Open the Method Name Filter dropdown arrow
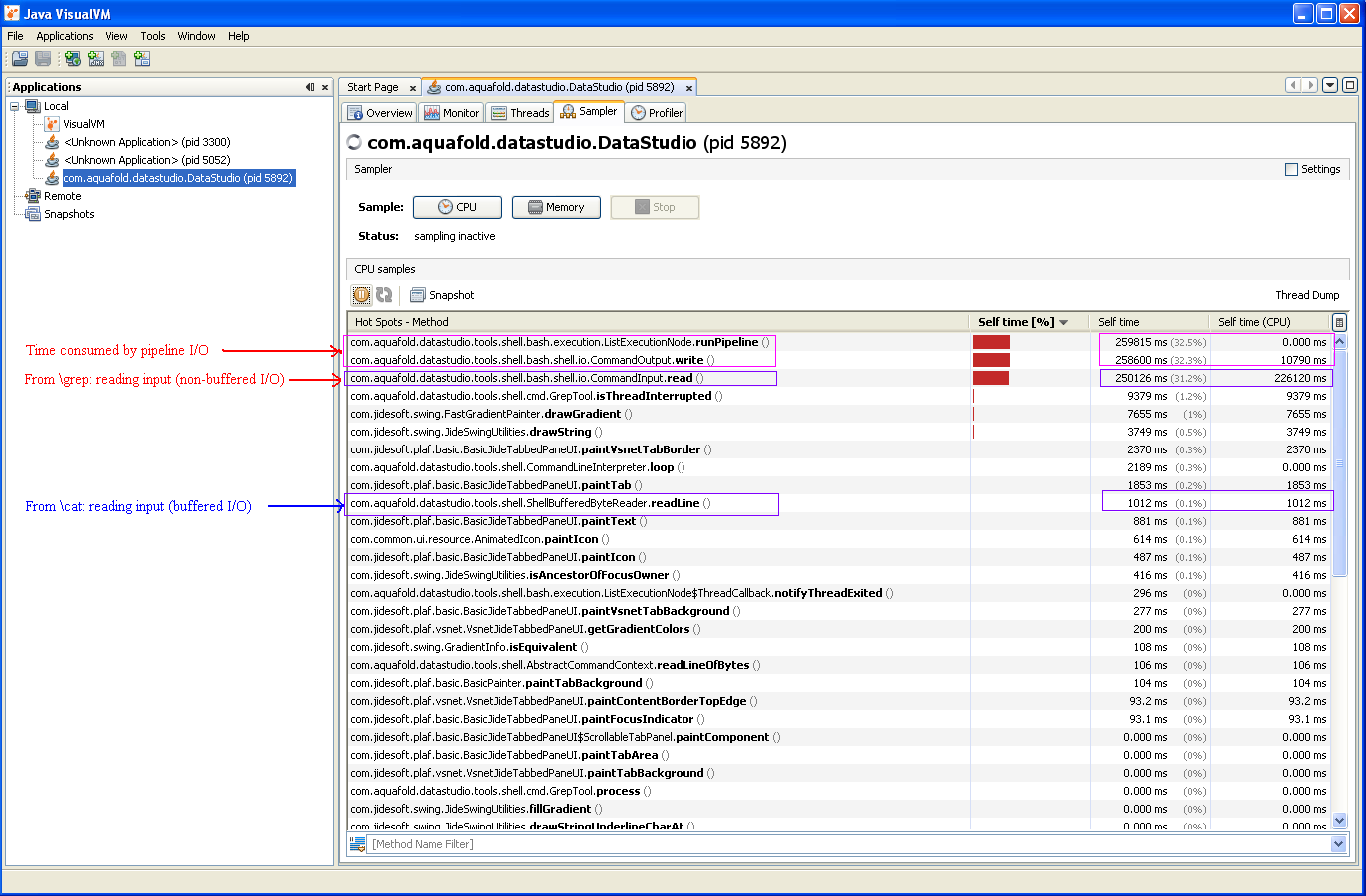Image resolution: width=1366 pixels, height=896 pixels. [x=1339, y=844]
